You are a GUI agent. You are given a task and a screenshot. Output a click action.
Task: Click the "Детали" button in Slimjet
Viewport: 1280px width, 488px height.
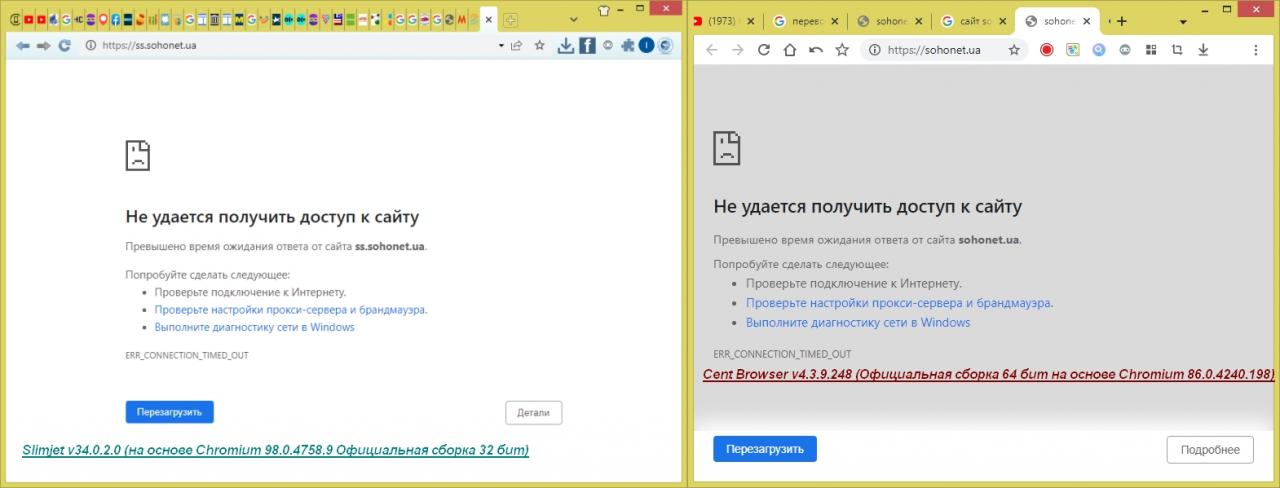click(x=533, y=412)
